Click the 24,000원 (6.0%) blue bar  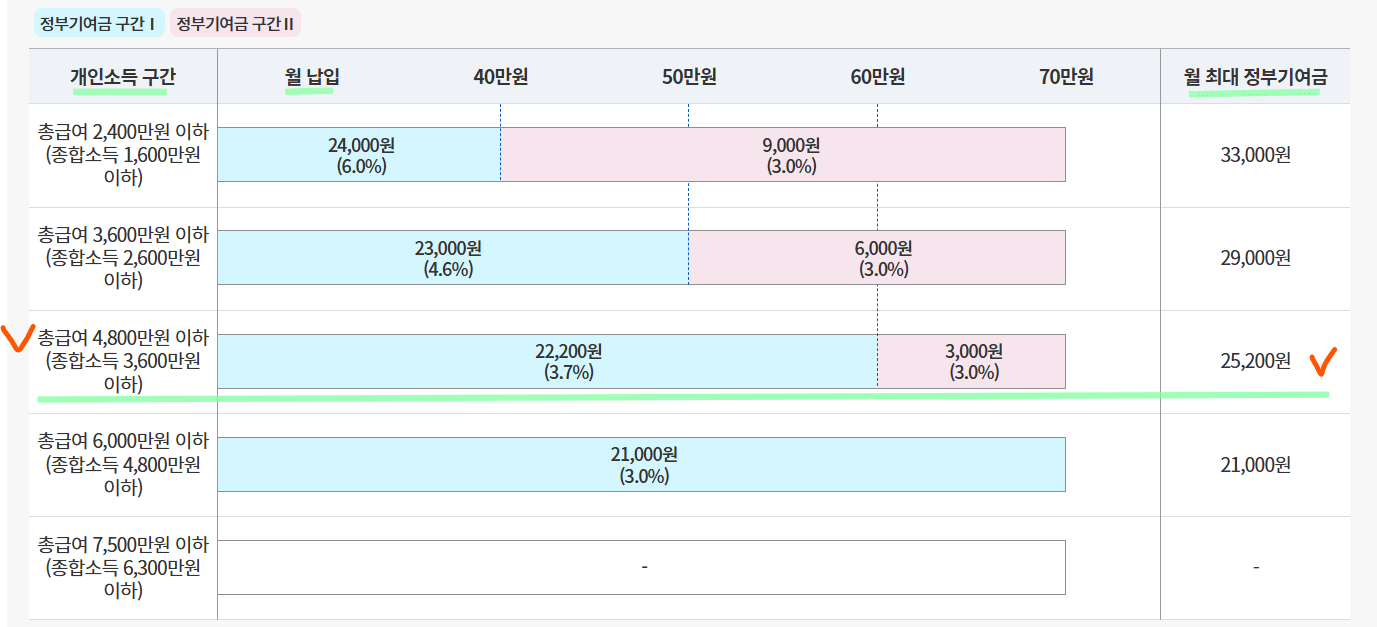tap(359, 155)
